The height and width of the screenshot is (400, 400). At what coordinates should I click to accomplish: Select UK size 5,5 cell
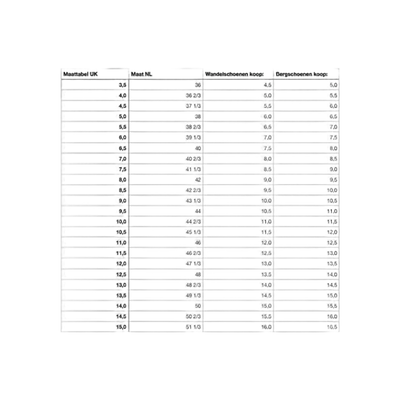[95, 127]
